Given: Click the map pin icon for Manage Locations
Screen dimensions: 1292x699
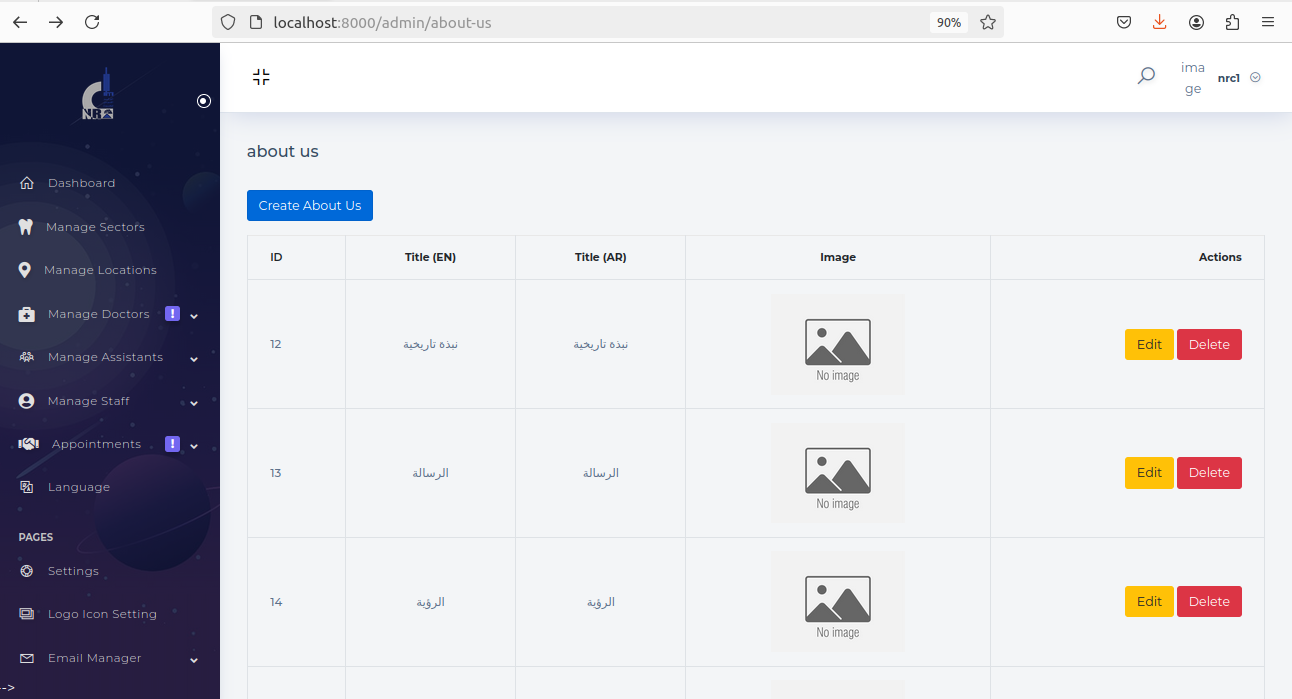Looking at the screenshot, I should (25, 270).
